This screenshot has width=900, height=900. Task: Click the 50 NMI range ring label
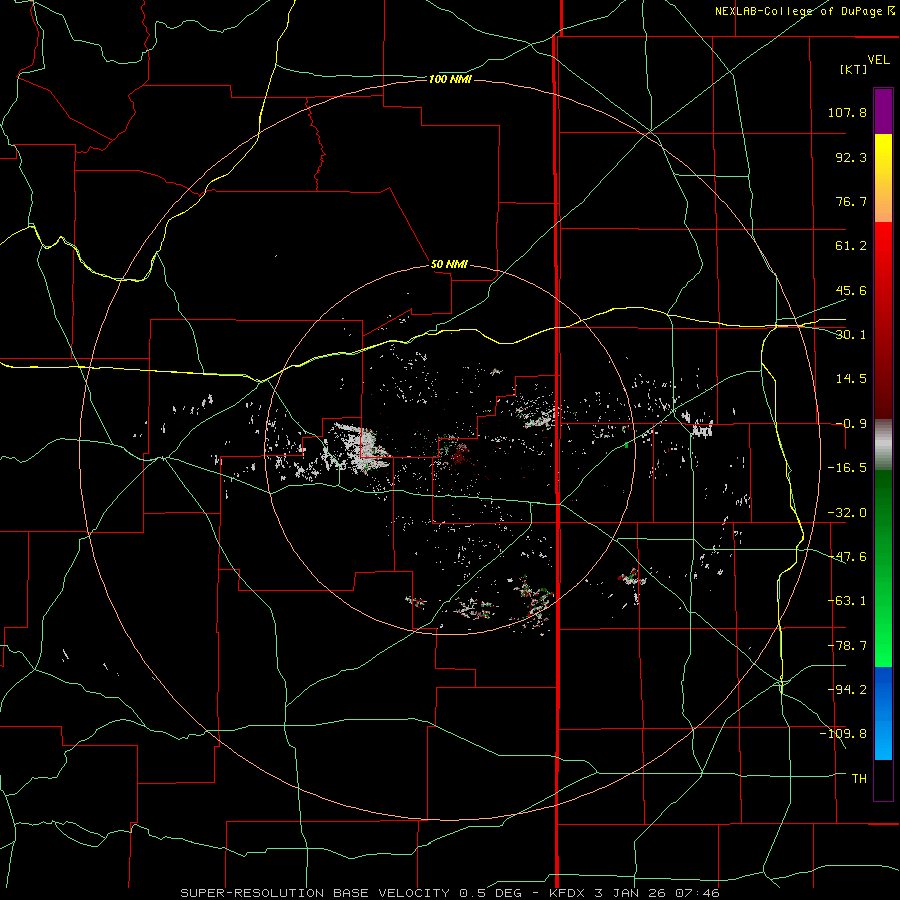tap(449, 265)
